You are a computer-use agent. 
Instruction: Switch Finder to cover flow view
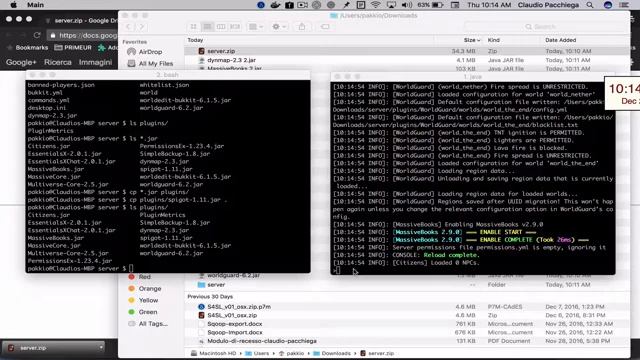pyautogui.click(x=235, y=27)
